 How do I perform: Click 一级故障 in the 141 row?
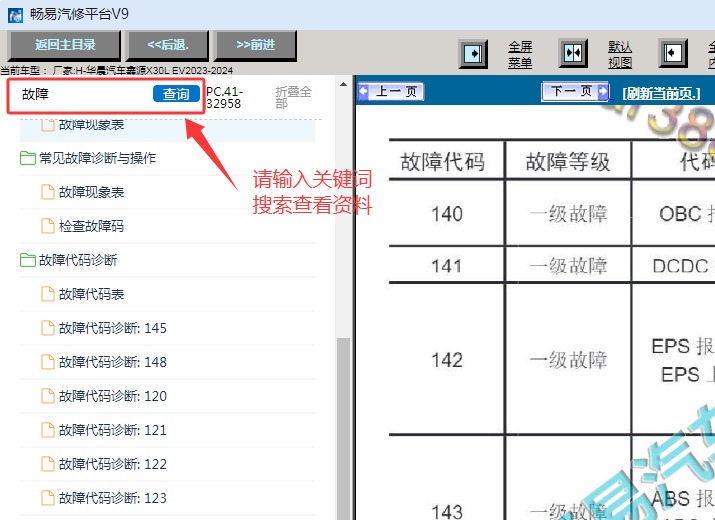568,266
